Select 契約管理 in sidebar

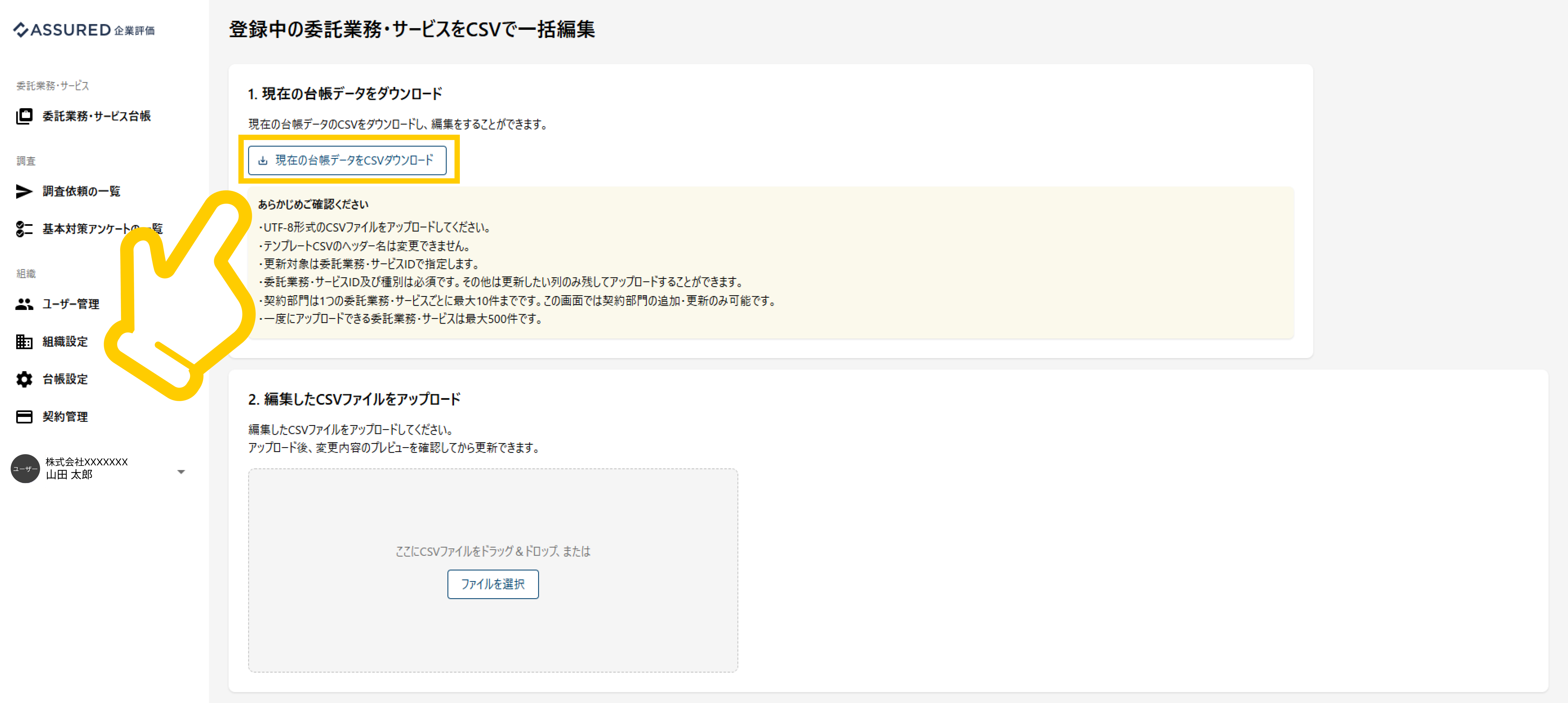(x=65, y=417)
